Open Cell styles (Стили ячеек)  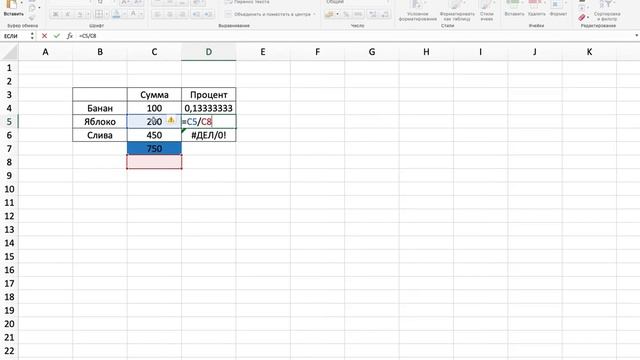coord(487,11)
